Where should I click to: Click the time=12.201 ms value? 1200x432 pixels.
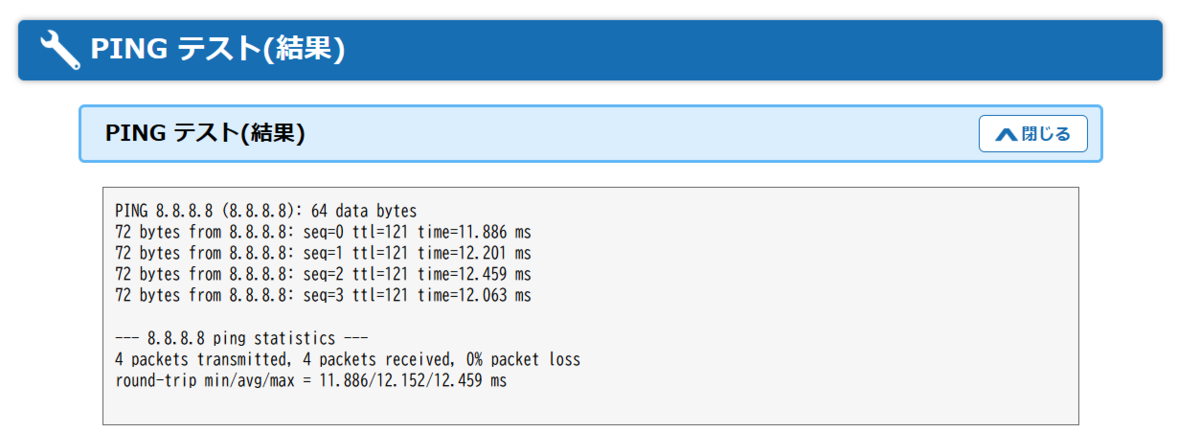tap(474, 253)
